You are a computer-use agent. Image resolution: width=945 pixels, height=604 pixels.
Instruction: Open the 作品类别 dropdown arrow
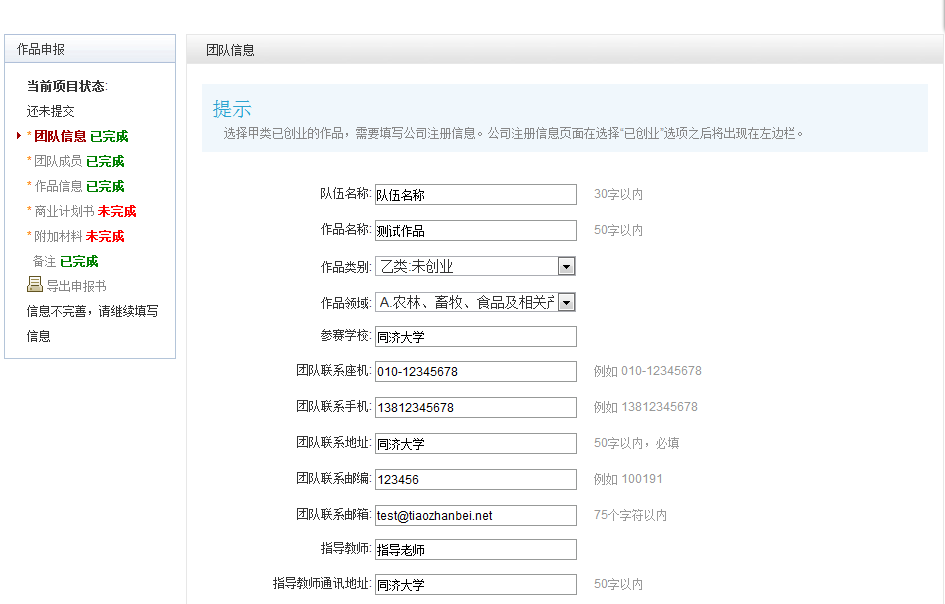point(566,266)
